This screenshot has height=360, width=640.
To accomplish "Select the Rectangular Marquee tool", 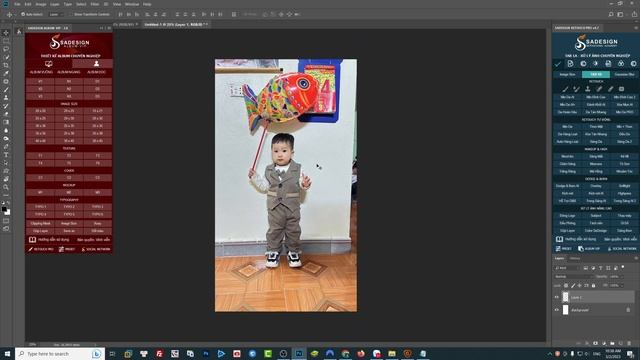I will point(6,41).
